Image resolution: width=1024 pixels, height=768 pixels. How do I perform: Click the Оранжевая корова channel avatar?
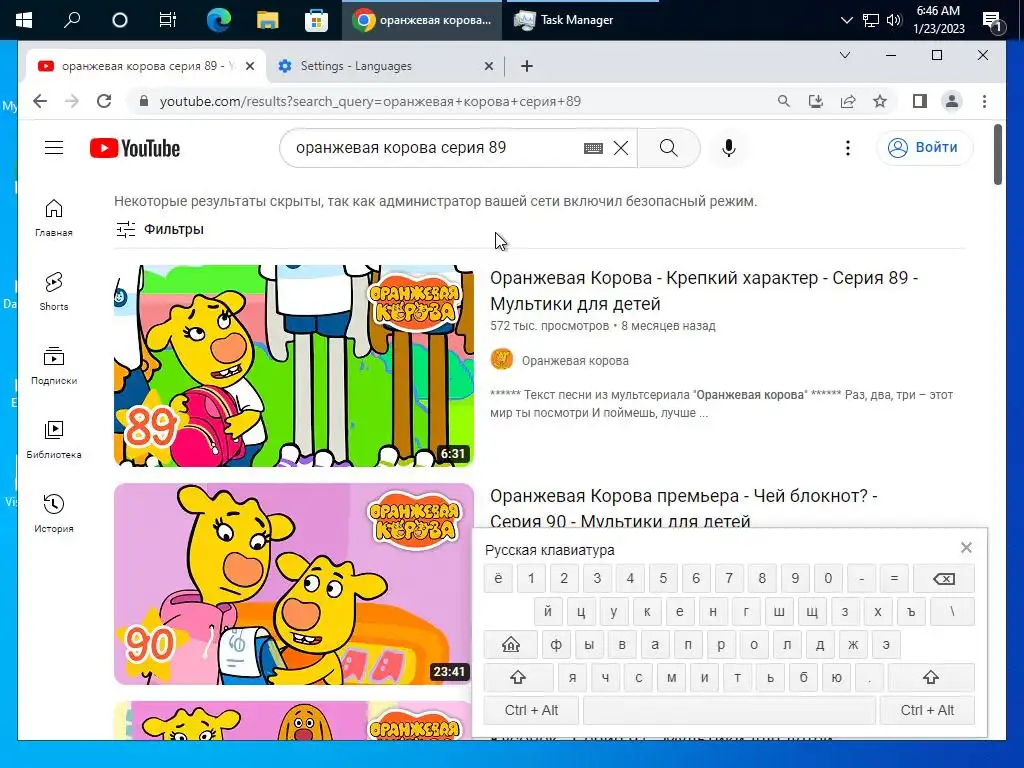coord(502,360)
